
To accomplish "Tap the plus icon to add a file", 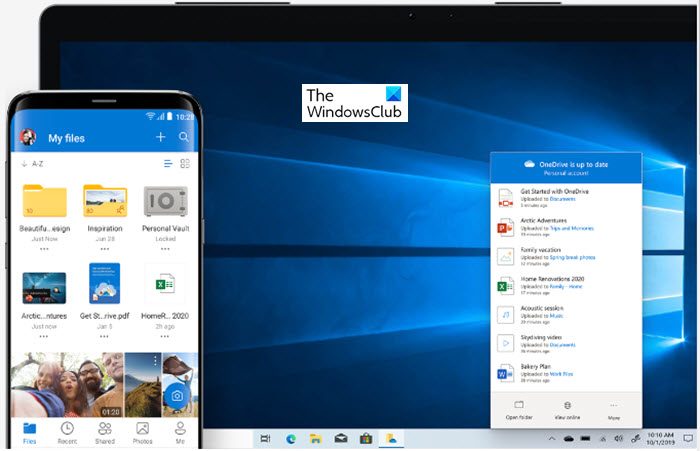I will click(x=161, y=137).
